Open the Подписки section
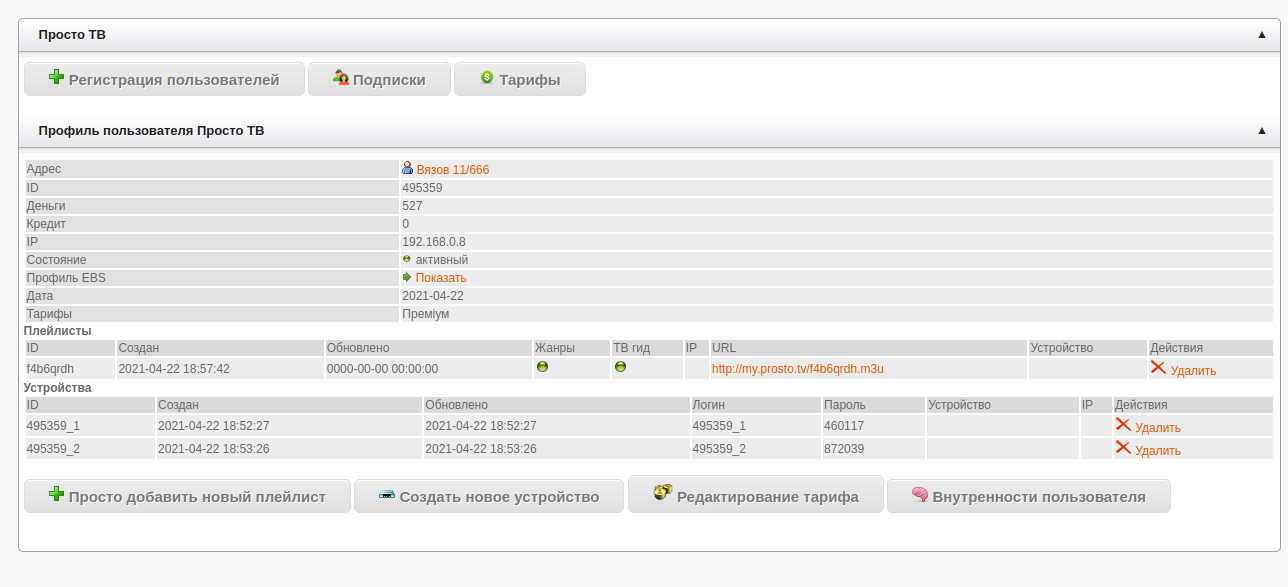1288x587 pixels. pos(379,80)
